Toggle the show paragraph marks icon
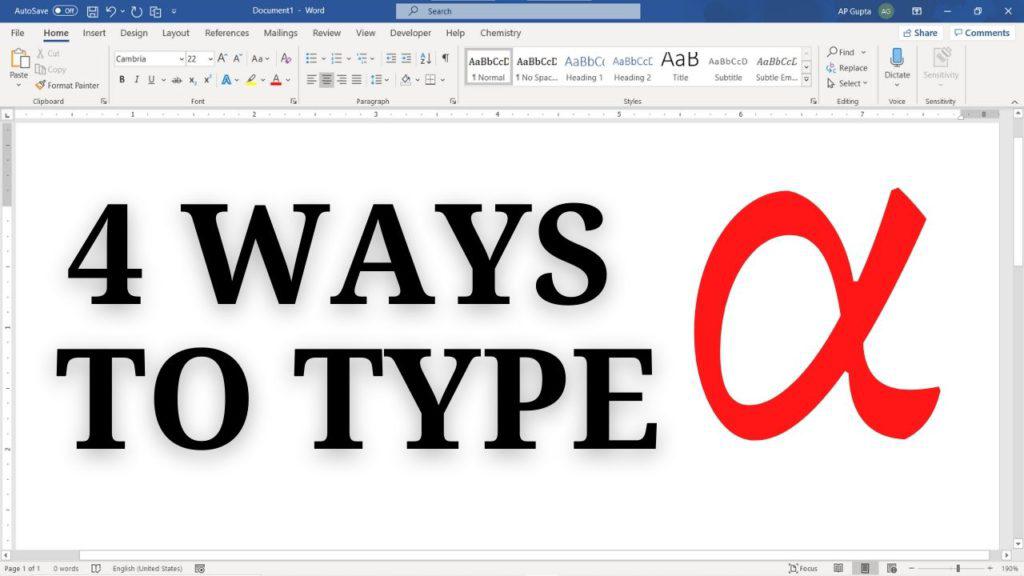This screenshot has height=576, width=1024. coord(446,58)
